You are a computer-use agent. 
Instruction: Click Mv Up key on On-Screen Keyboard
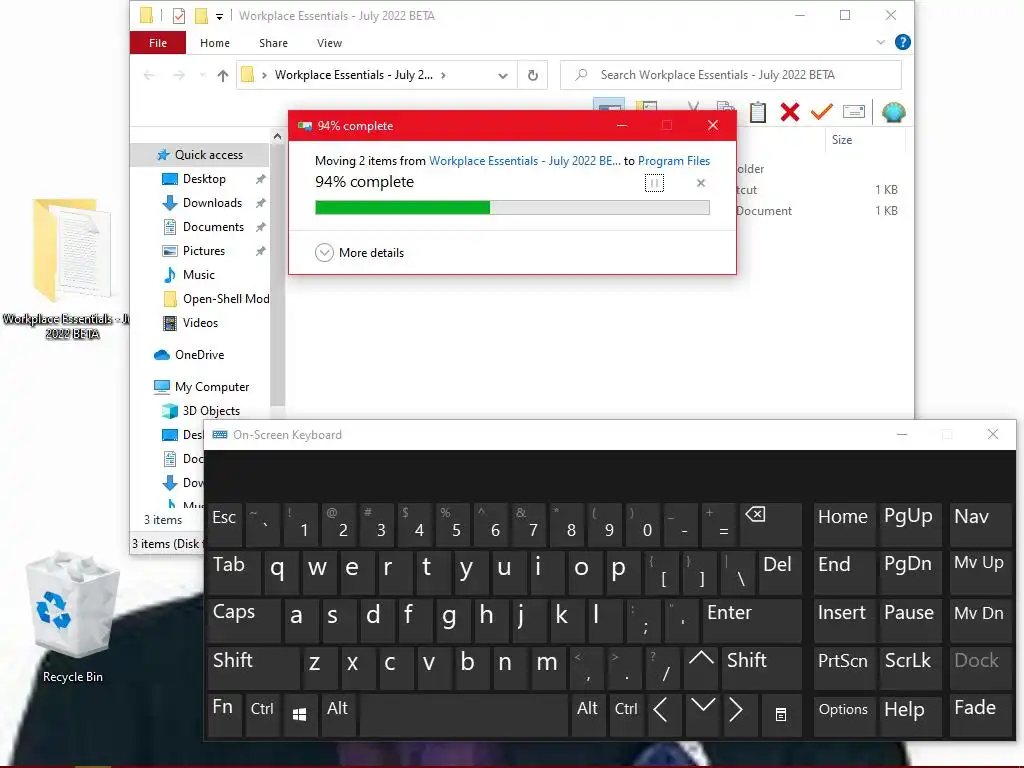click(980, 572)
